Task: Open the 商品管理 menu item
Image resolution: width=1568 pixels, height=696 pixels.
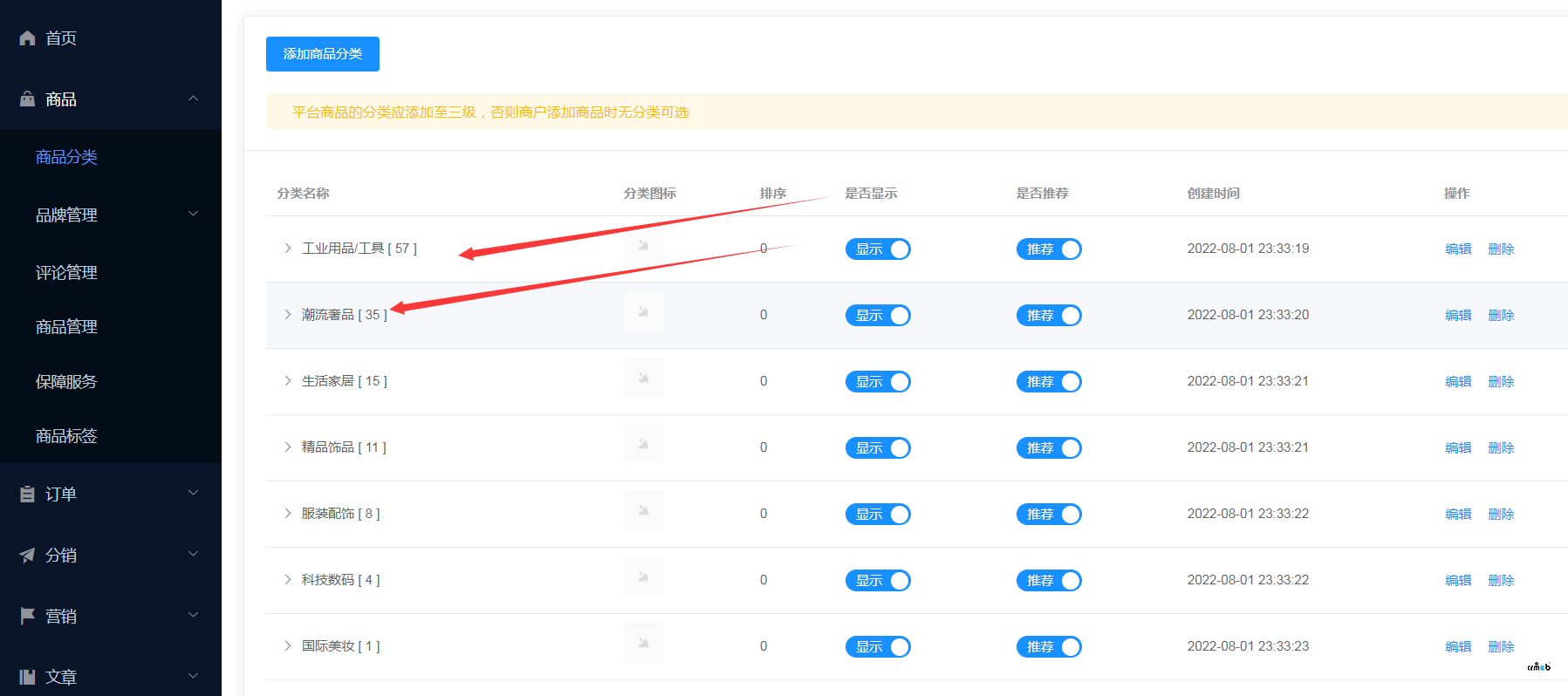Action: (66, 327)
